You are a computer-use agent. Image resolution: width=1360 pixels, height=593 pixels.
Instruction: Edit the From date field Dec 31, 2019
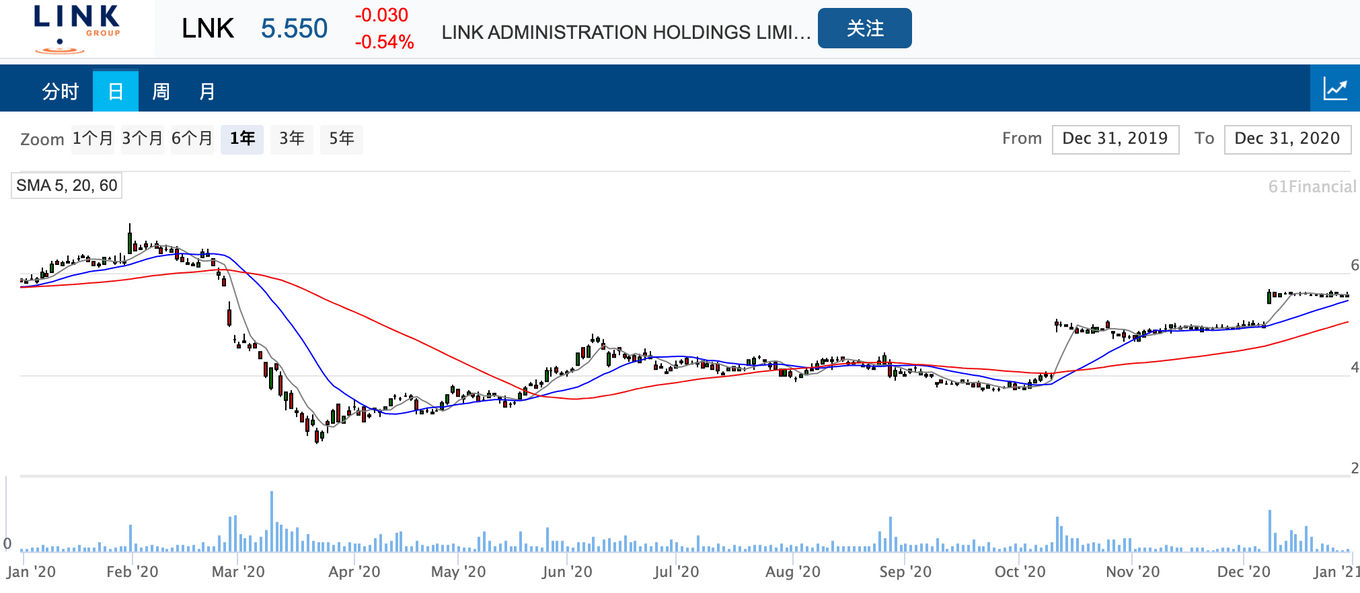click(1115, 139)
